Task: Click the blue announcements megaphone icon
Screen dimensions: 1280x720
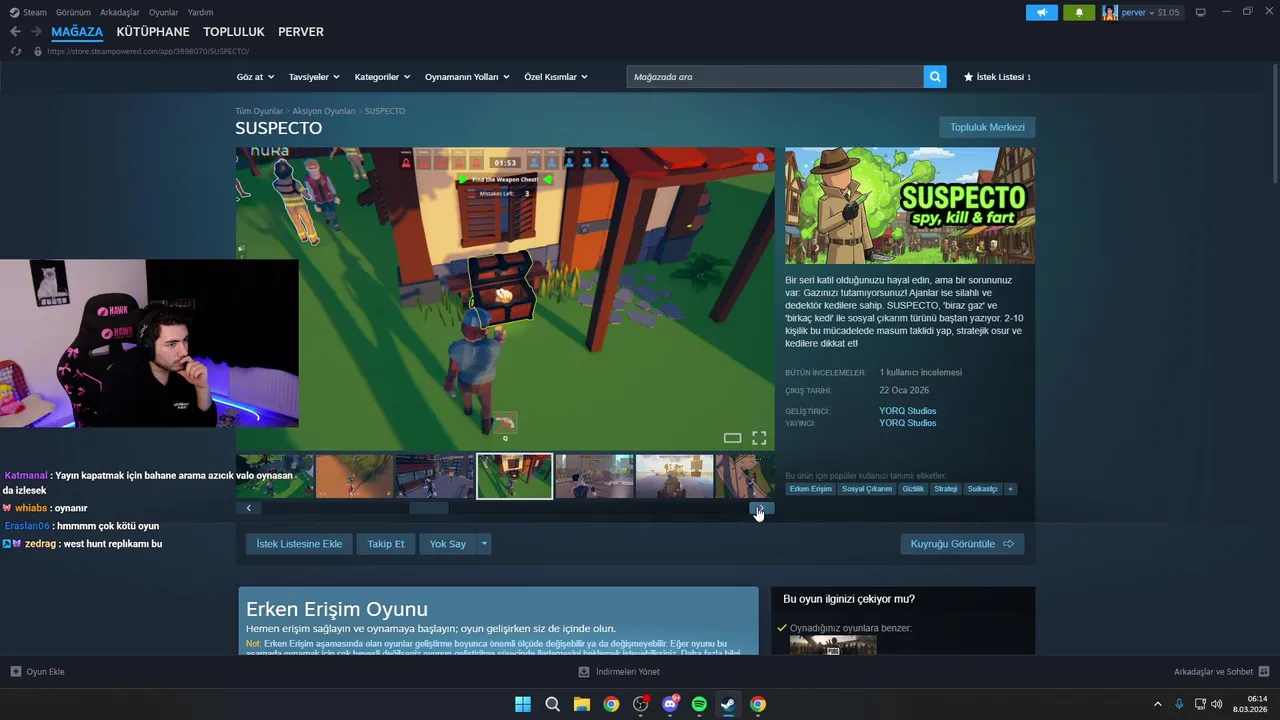Action: (1041, 13)
